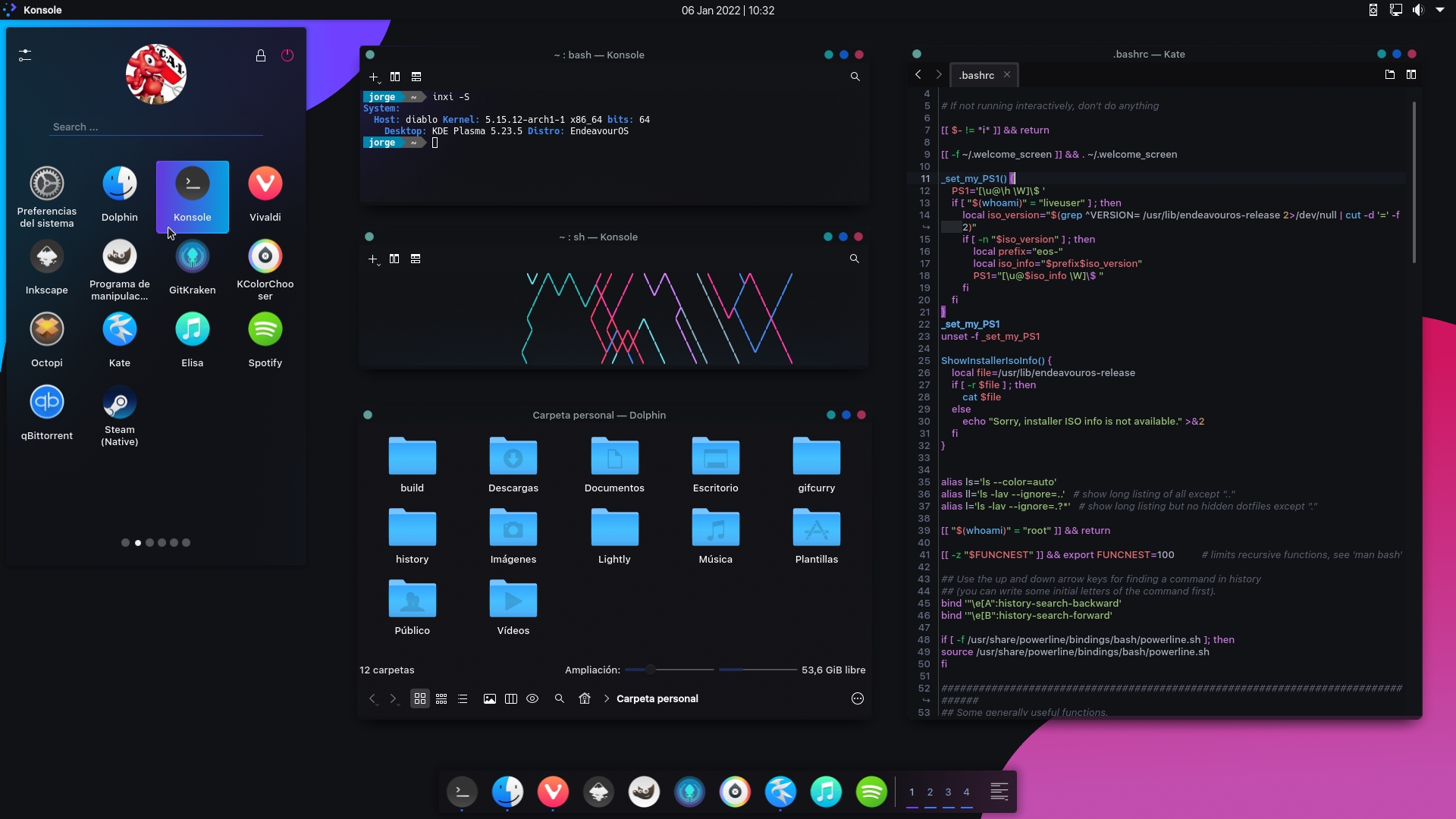Screen dimensions: 1456x819
Task: Split view top/bottom in bash Konsole
Action: tap(416, 77)
